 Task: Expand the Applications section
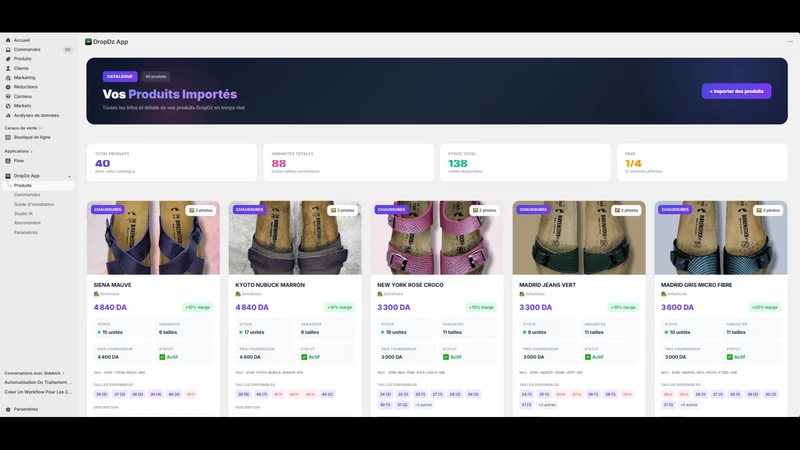(18, 151)
